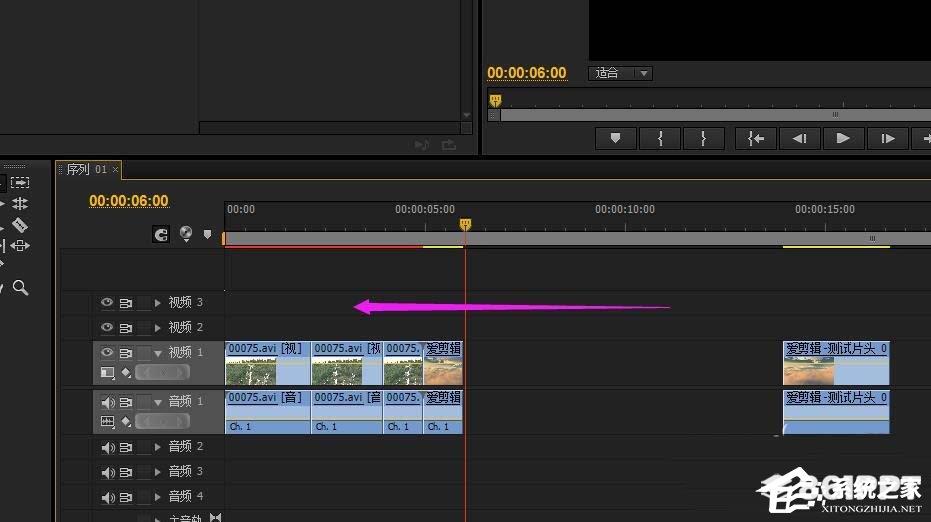Click the timeline playhead marker
This screenshot has height=522, width=931.
(466, 224)
